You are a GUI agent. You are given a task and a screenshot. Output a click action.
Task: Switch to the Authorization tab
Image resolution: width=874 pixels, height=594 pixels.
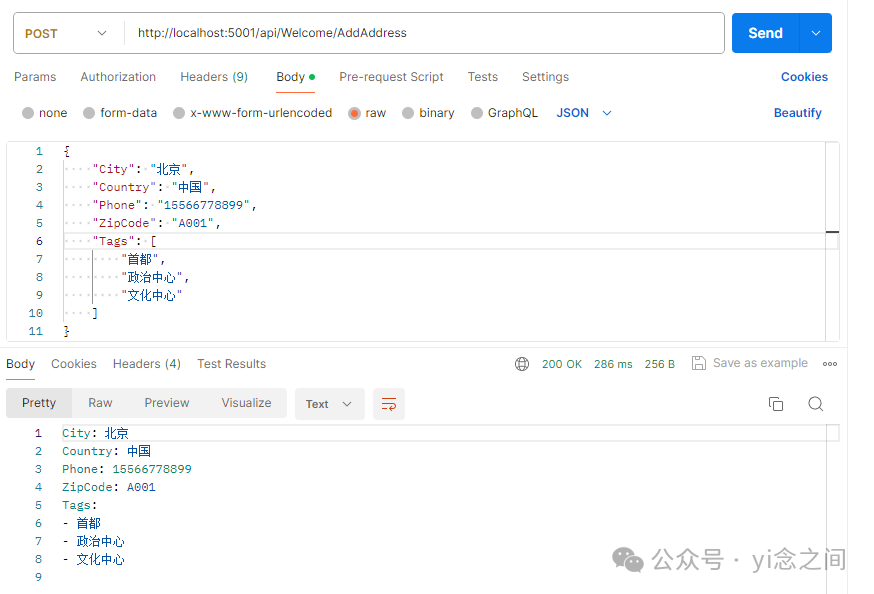(x=118, y=77)
